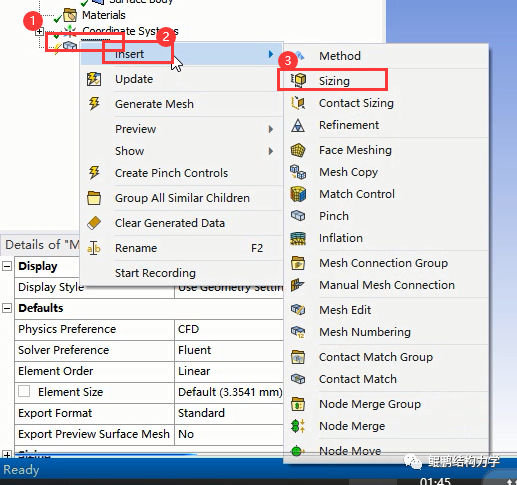Click the Mesh Numbering icon
Screen dimensions: 517x485
(x=298, y=332)
